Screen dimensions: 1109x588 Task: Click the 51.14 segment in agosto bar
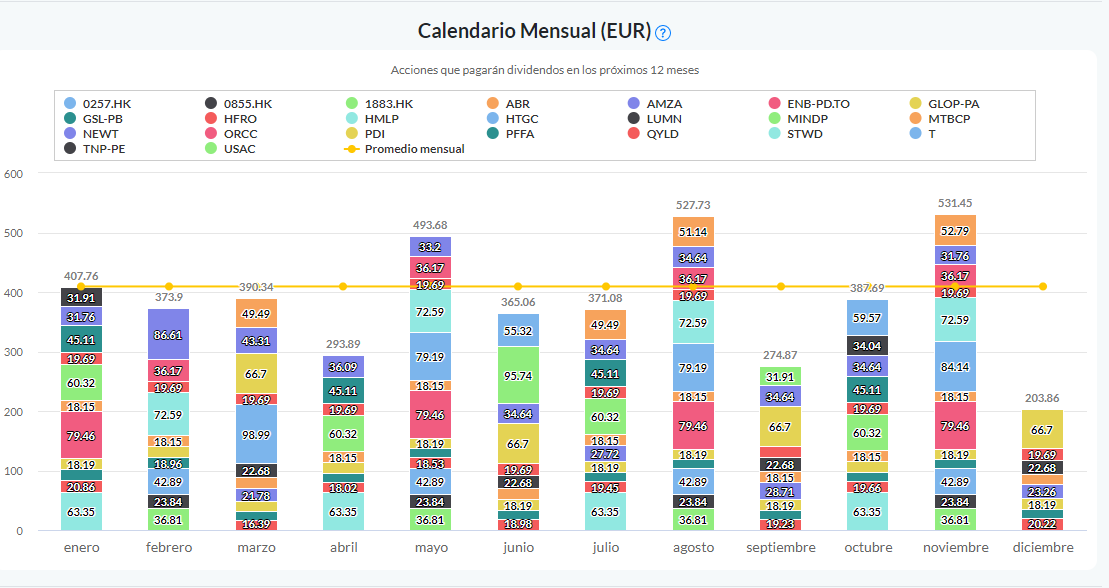(x=692, y=231)
